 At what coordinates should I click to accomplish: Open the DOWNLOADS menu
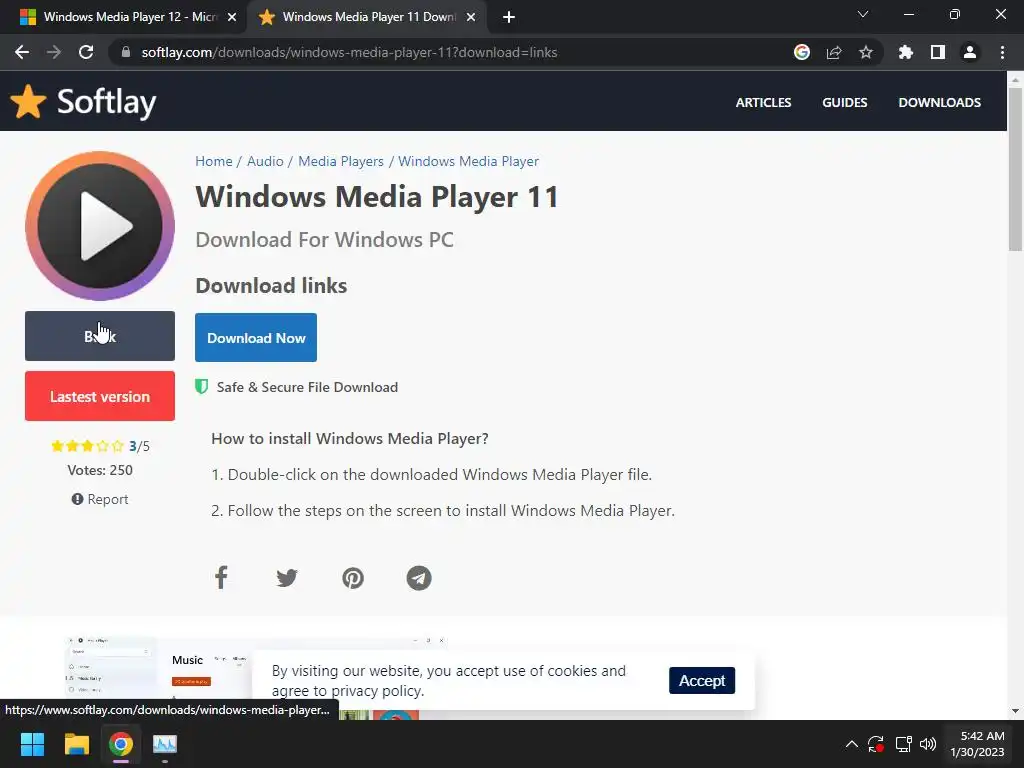tap(939, 103)
